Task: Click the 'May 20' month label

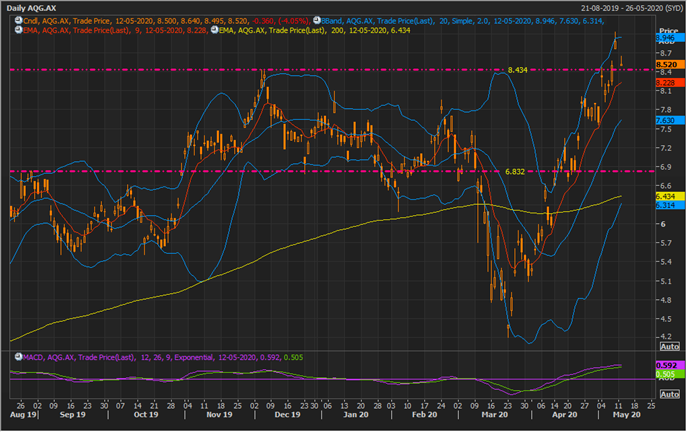Action: coord(627,414)
